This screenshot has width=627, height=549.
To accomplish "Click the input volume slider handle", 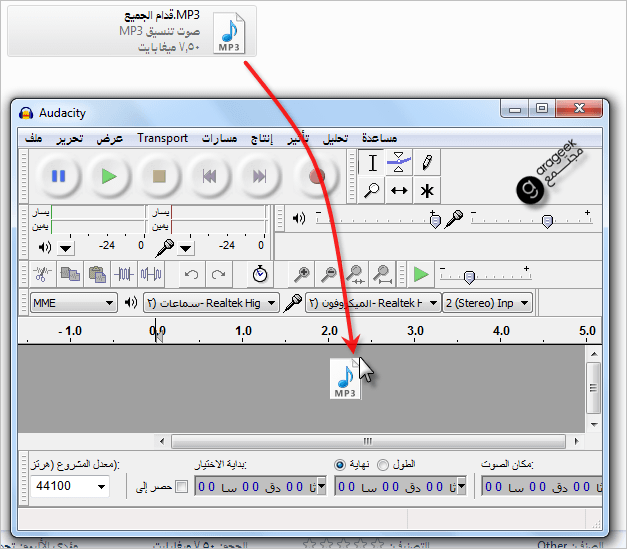I will [547, 221].
